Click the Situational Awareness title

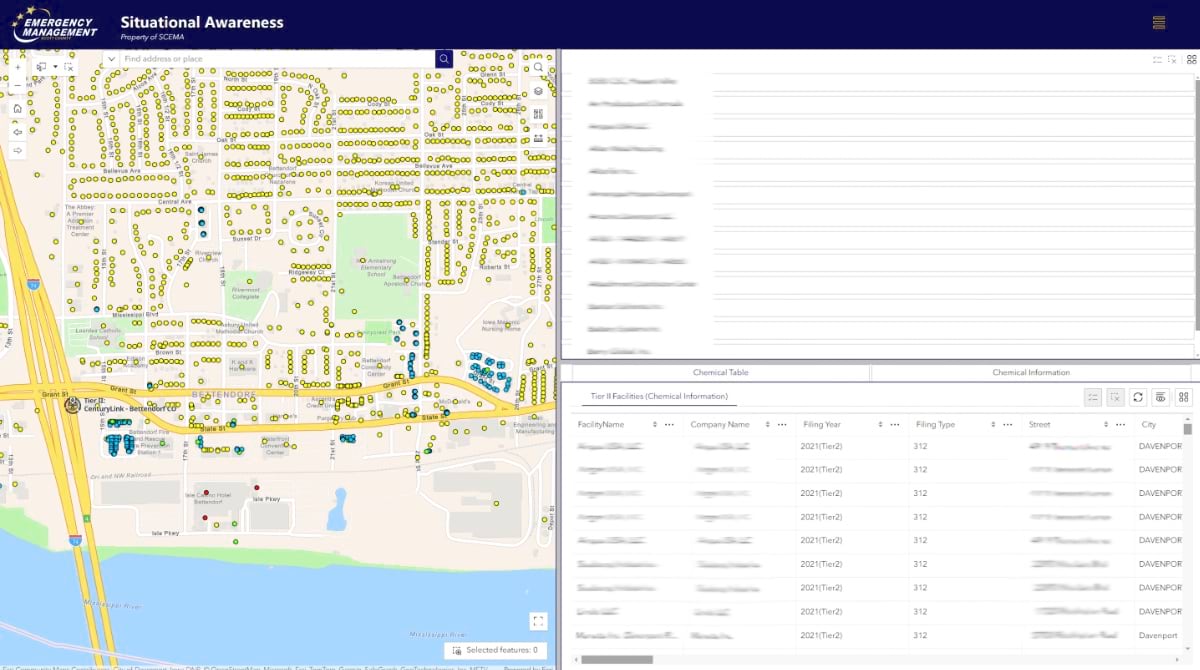point(201,22)
